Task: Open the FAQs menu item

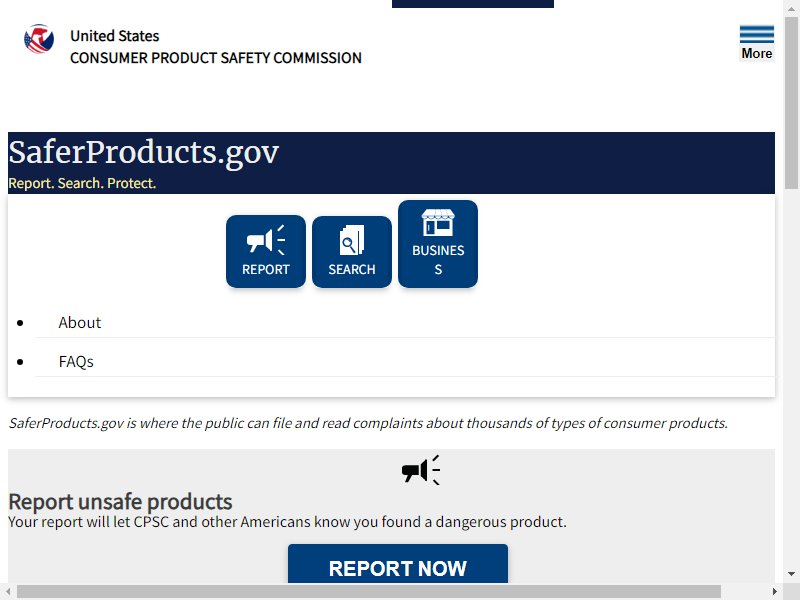Action: 76,362
